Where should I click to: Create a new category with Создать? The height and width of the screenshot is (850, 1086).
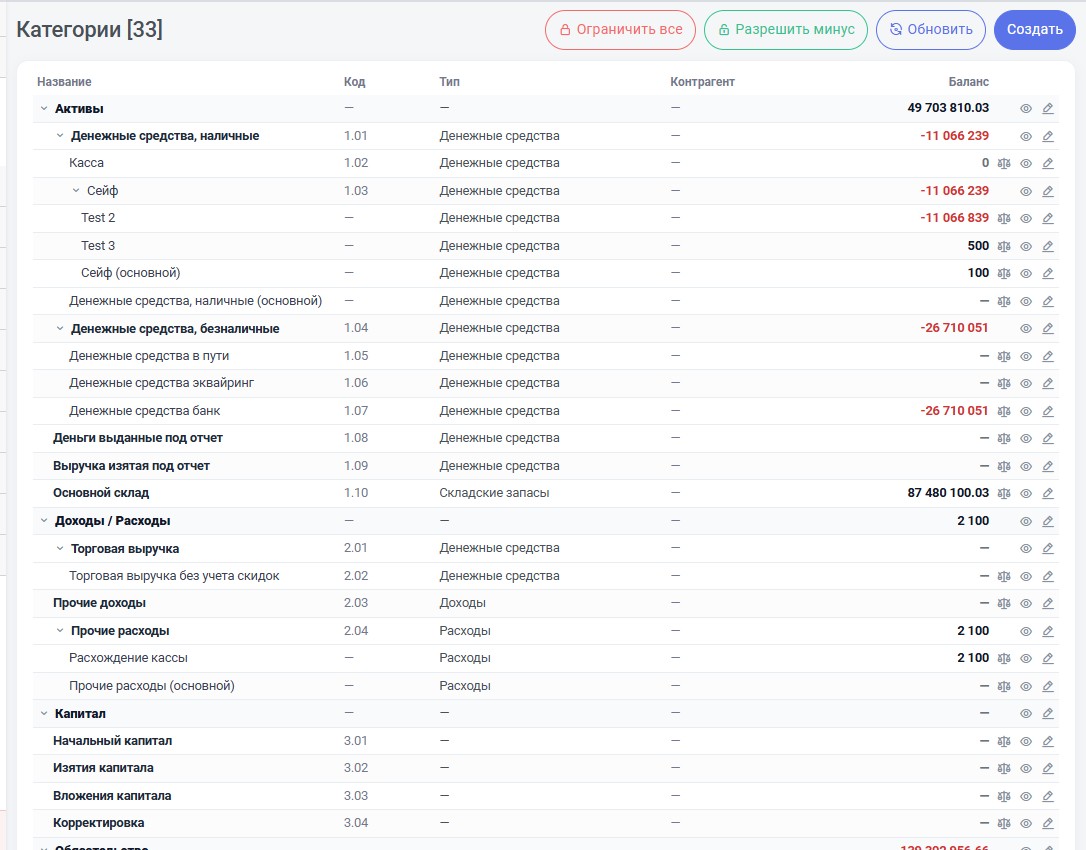(x=1035, y=30)
